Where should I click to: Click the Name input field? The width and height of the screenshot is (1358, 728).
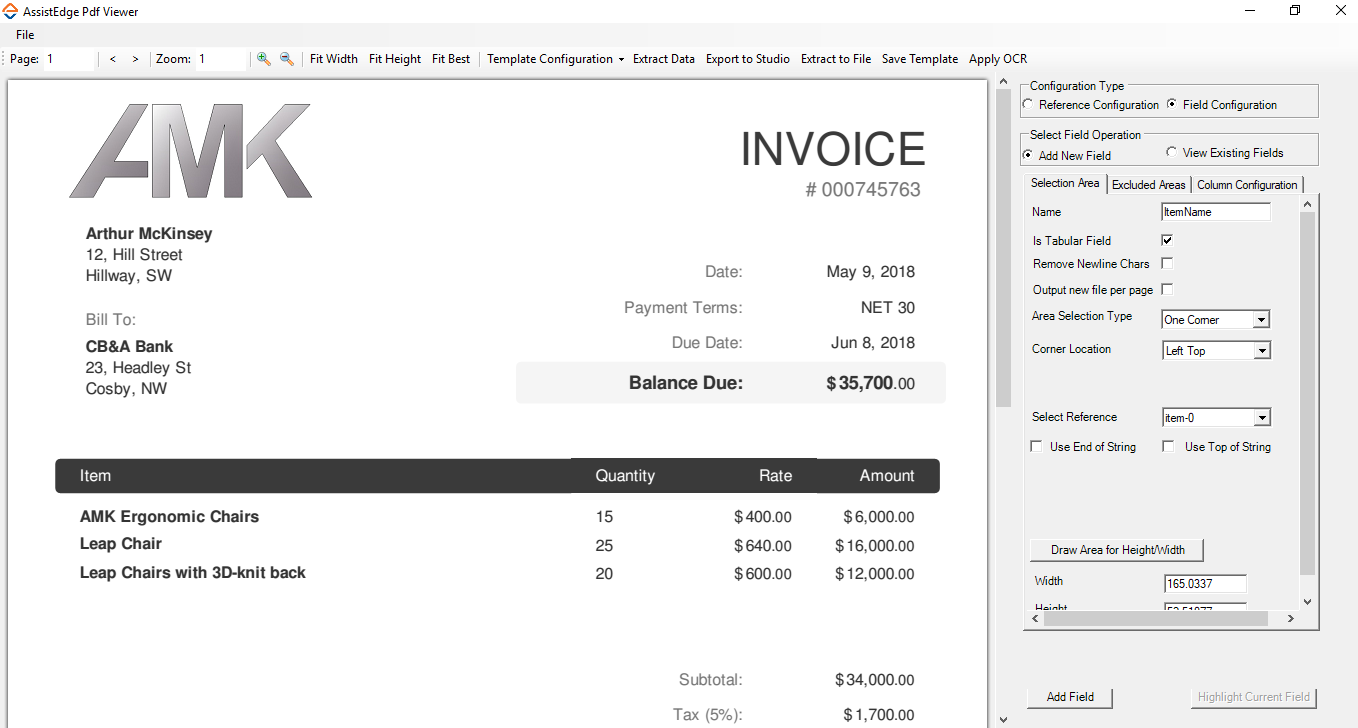tap(1215, 212)
